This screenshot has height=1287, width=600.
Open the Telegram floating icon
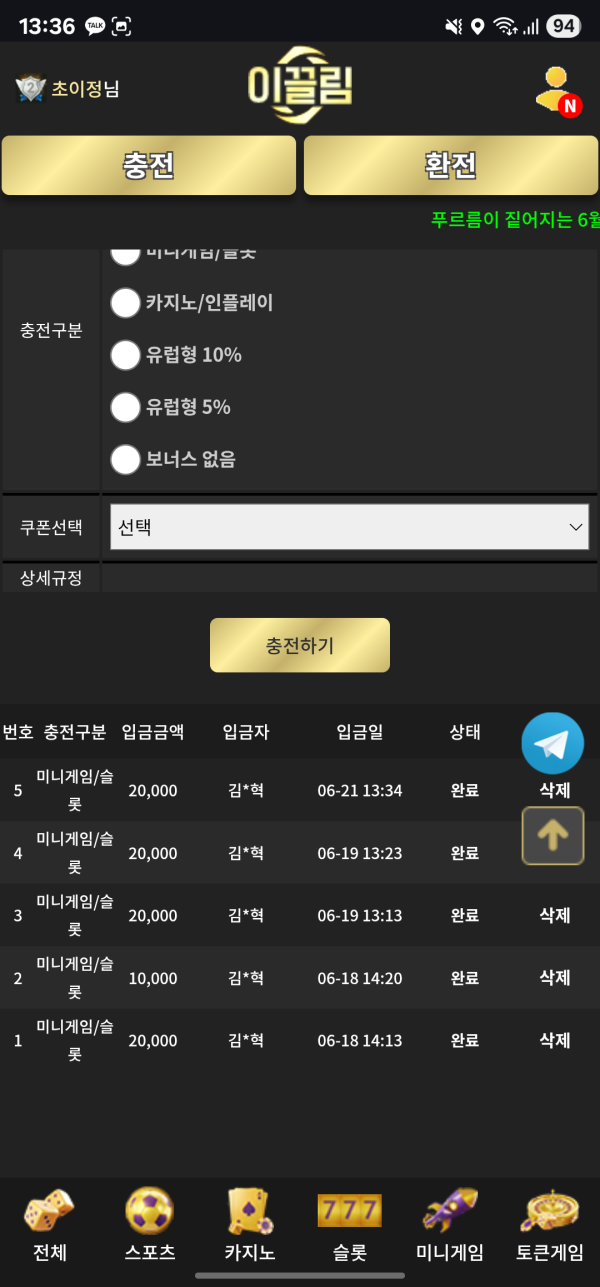click(x=552, y=743)
